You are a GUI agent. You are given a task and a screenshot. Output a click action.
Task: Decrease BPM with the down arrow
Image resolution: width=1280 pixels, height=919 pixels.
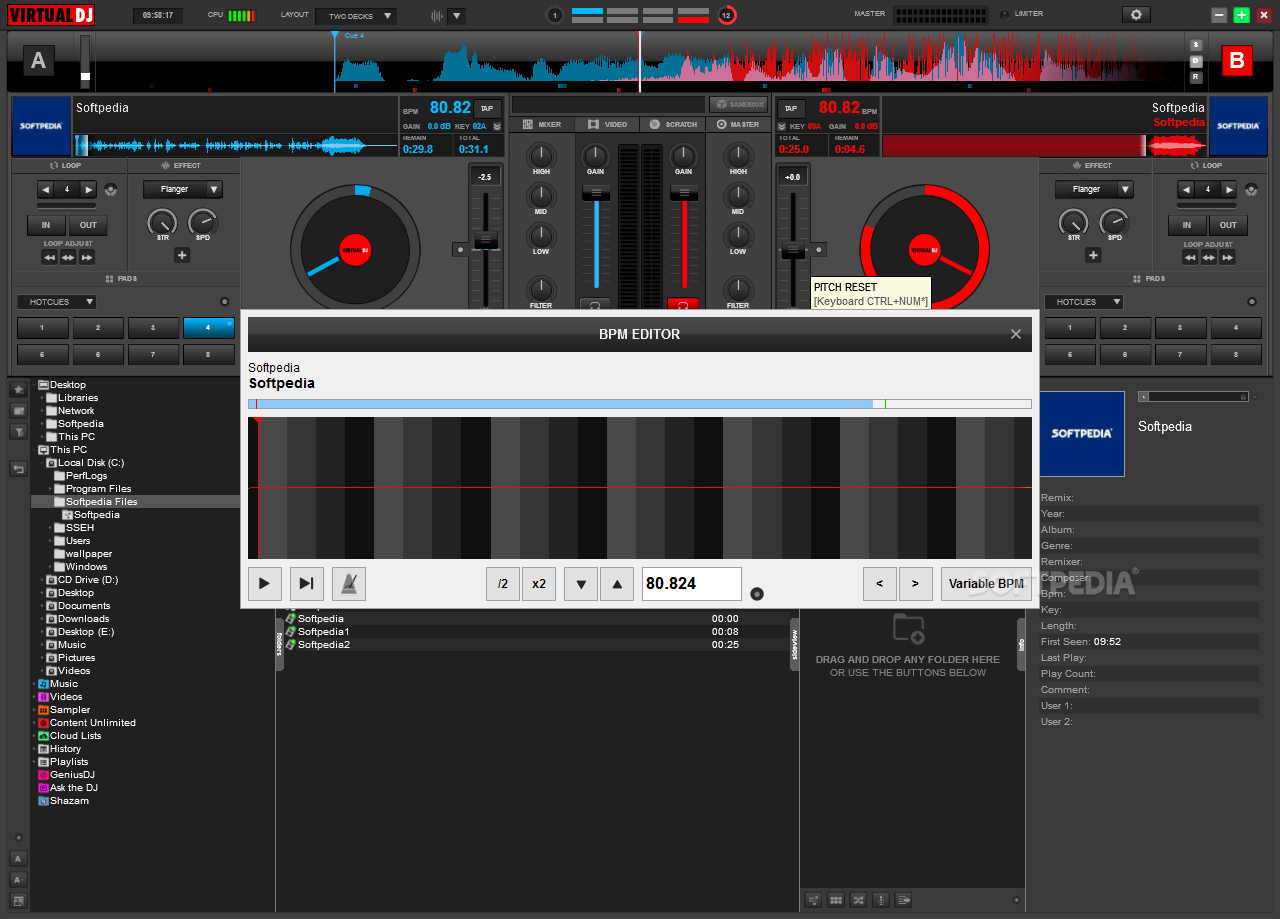581,584
